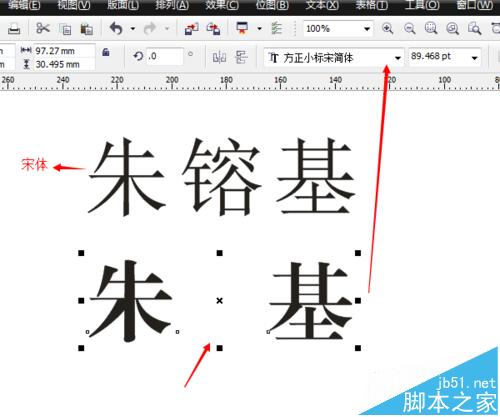Open the 视图(V) menu
This screenshot has height=417, width=500.
[73, 5]
